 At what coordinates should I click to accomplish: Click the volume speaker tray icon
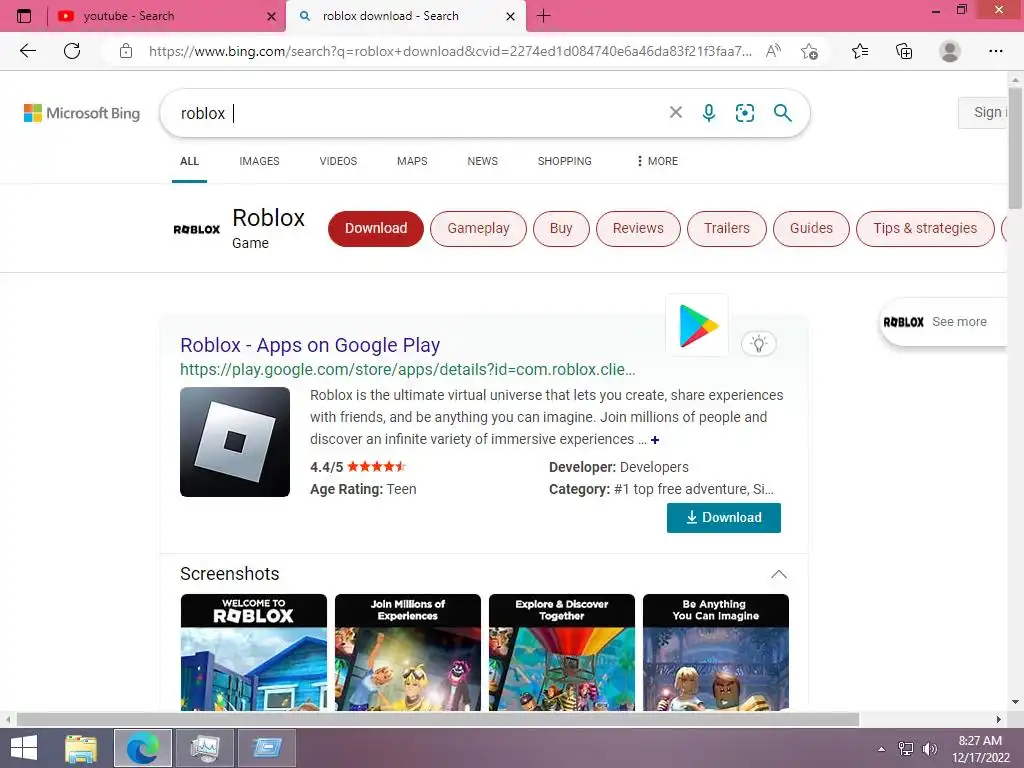click(929, 749)
